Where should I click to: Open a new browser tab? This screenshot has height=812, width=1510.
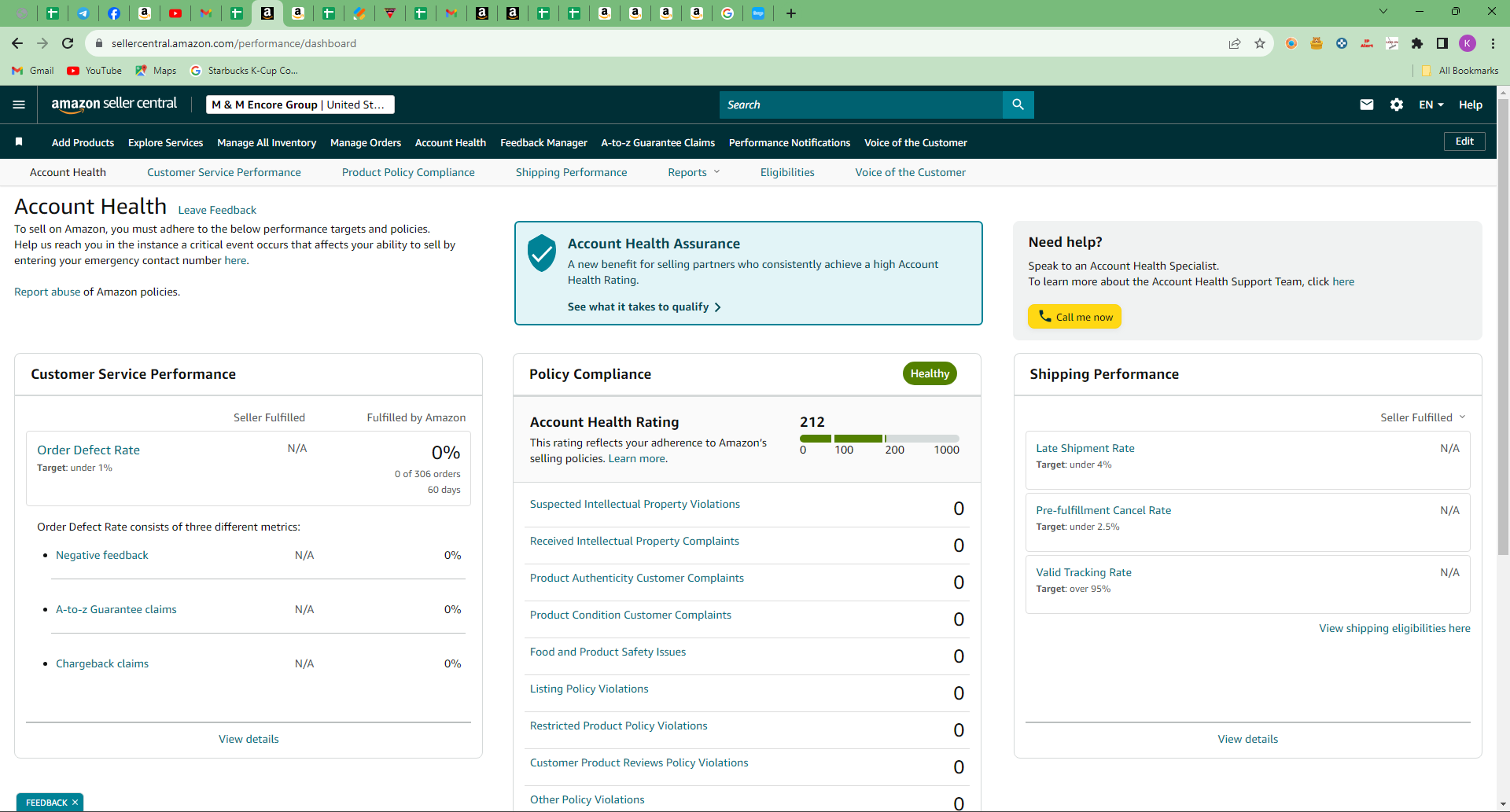click(791, 13)
